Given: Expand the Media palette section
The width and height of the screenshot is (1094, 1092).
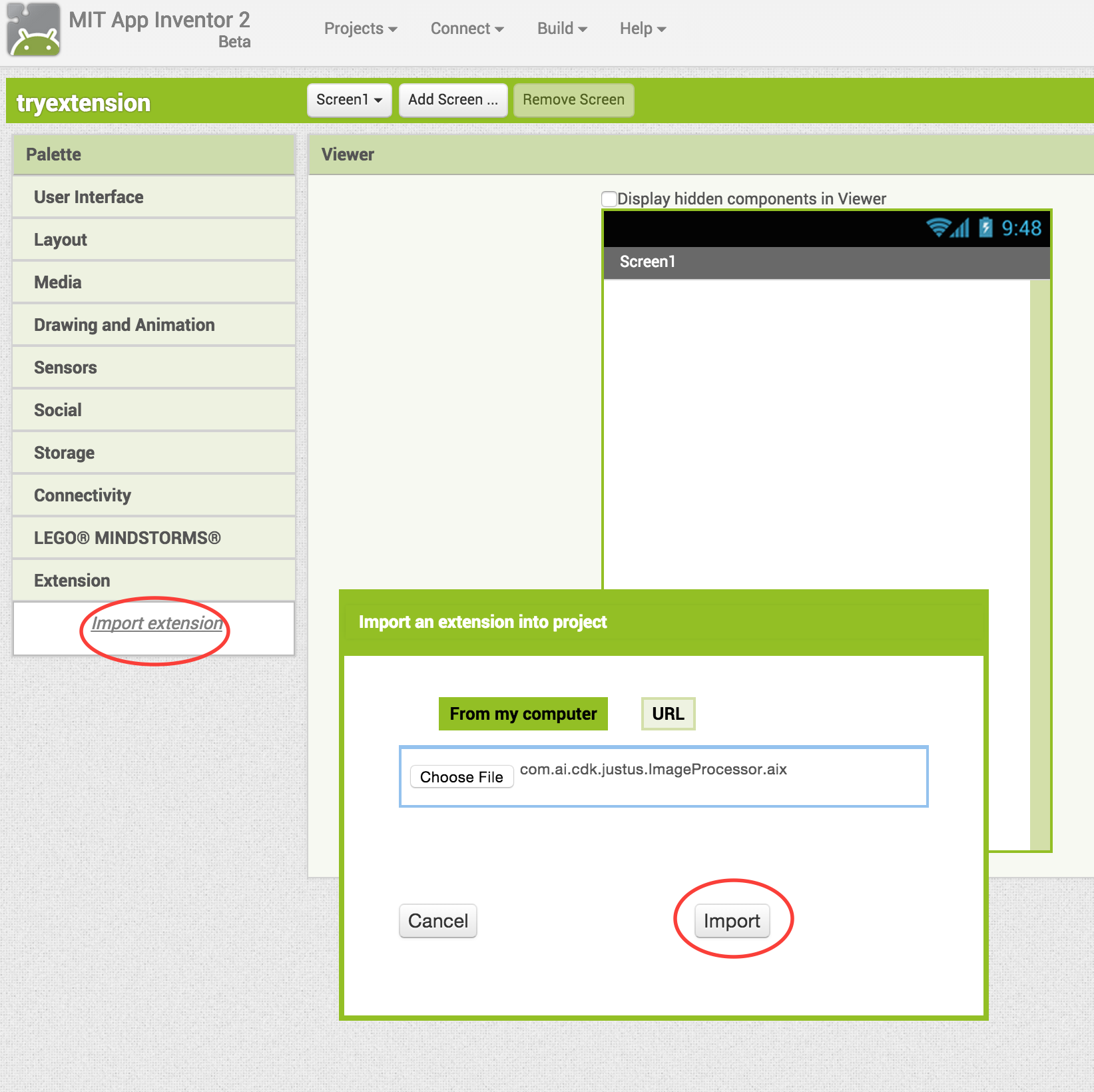Looking at the screenshot, I should [x=154, y=282].
